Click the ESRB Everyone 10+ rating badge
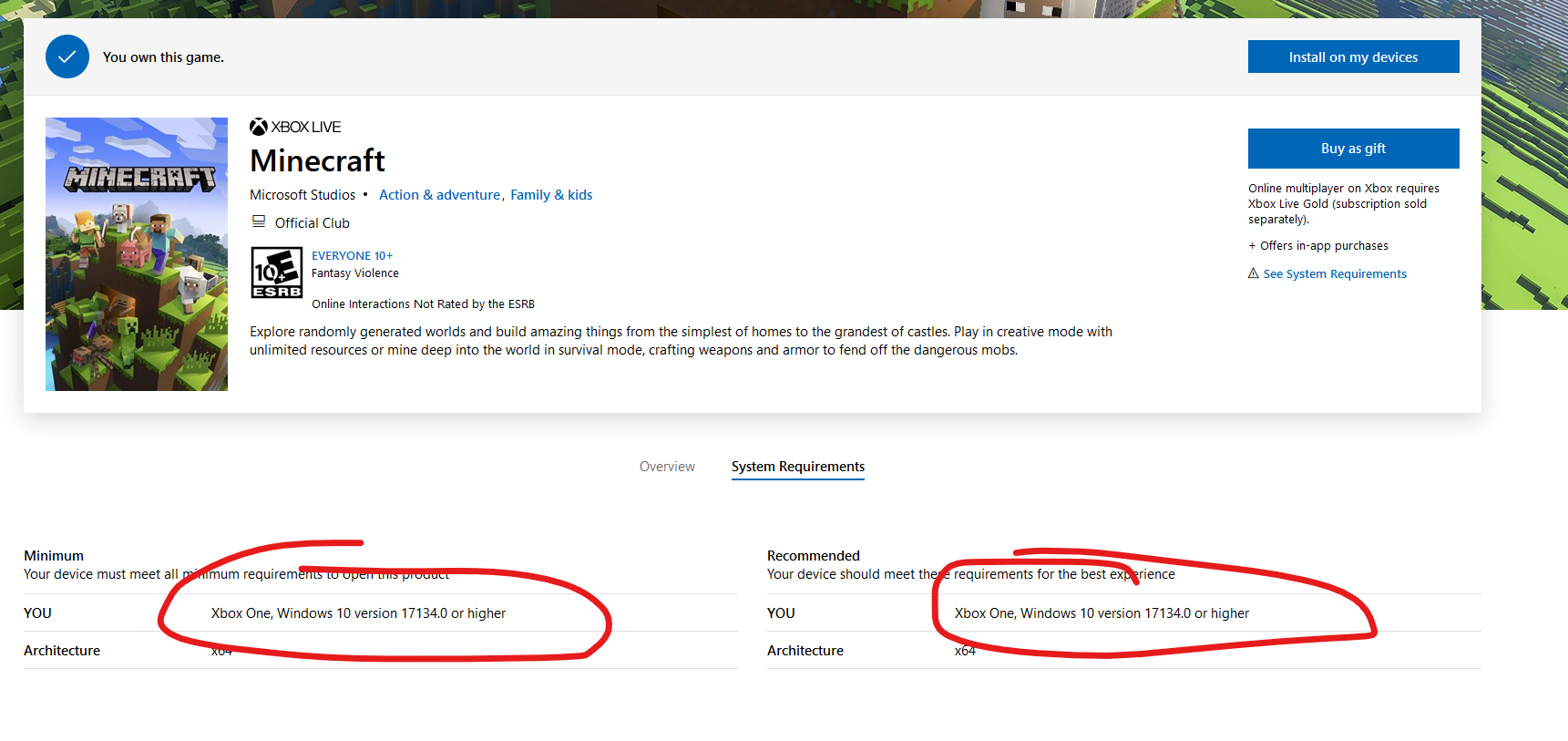The image size is (1568, 741). click(277, 273)
